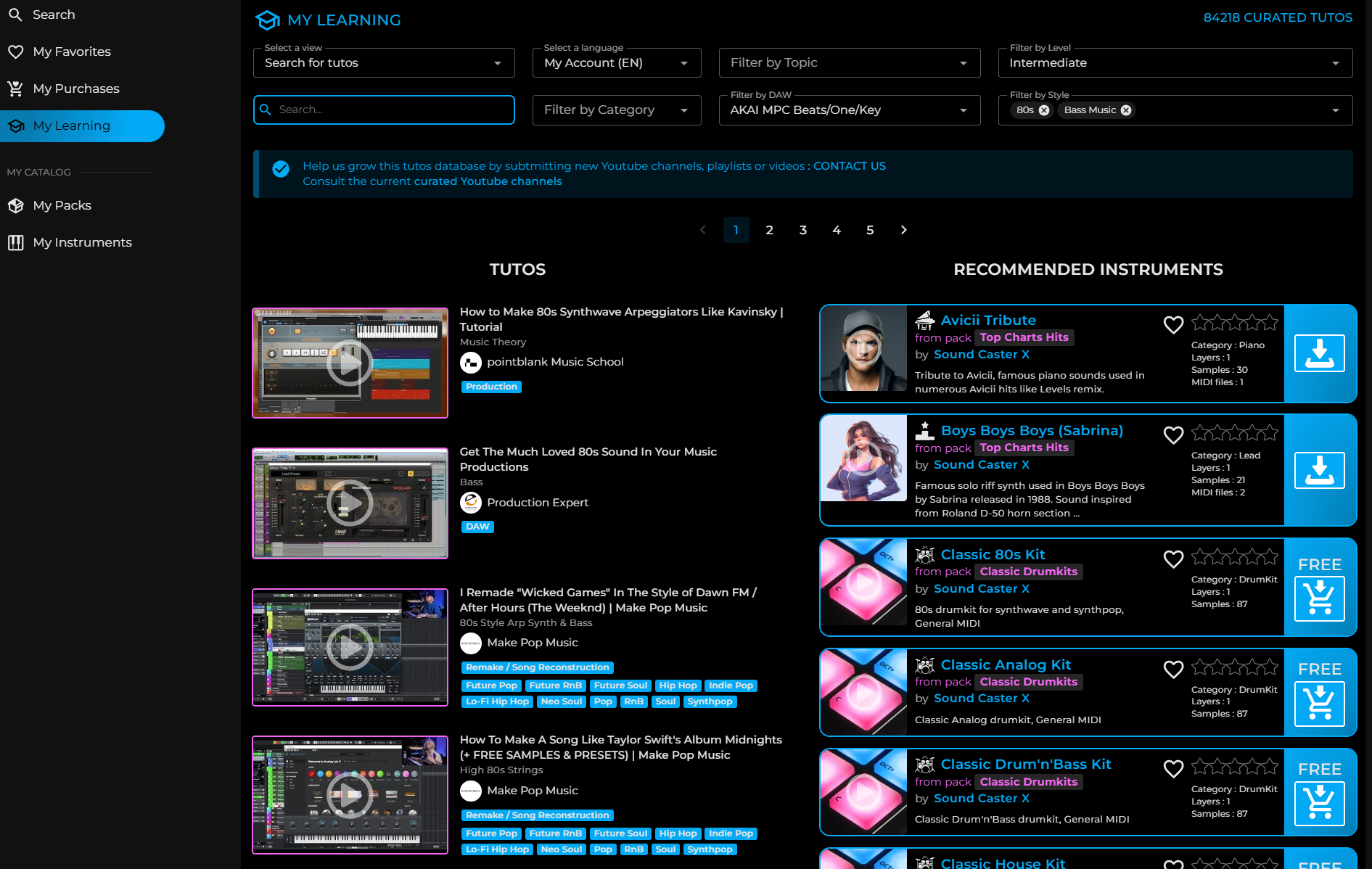The height and width of the screenshot is (869, 1372).
Task: Favorite the Classic 80s Kit
Action: pyautogui.click(x=1173, y=559)
